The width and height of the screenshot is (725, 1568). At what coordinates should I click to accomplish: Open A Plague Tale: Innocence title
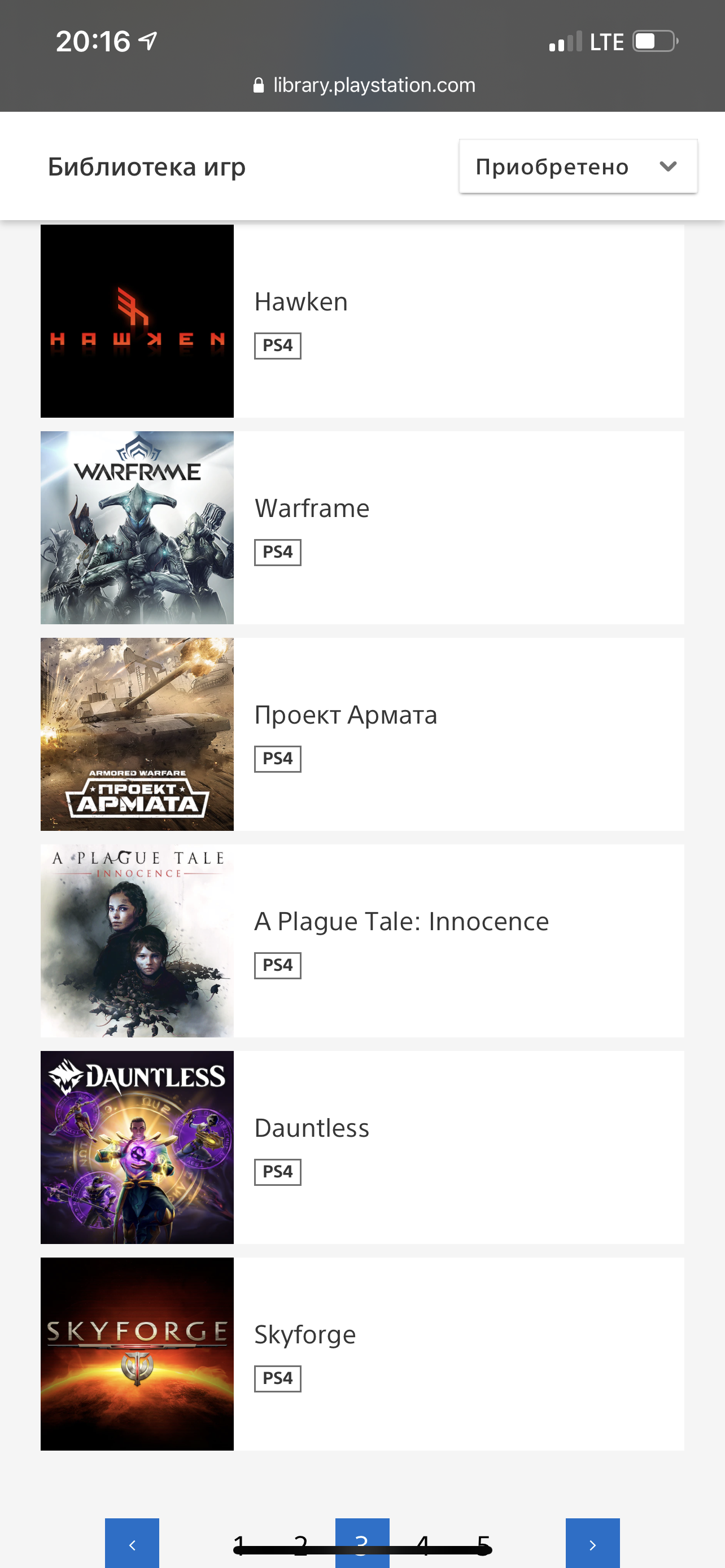pyautogui.click(x=401, y=922)
